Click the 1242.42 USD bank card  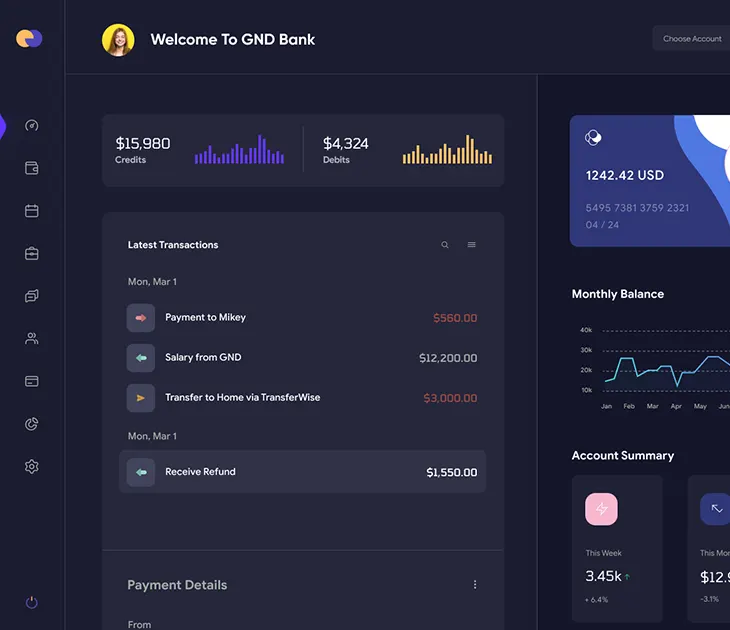coord(650,181)
